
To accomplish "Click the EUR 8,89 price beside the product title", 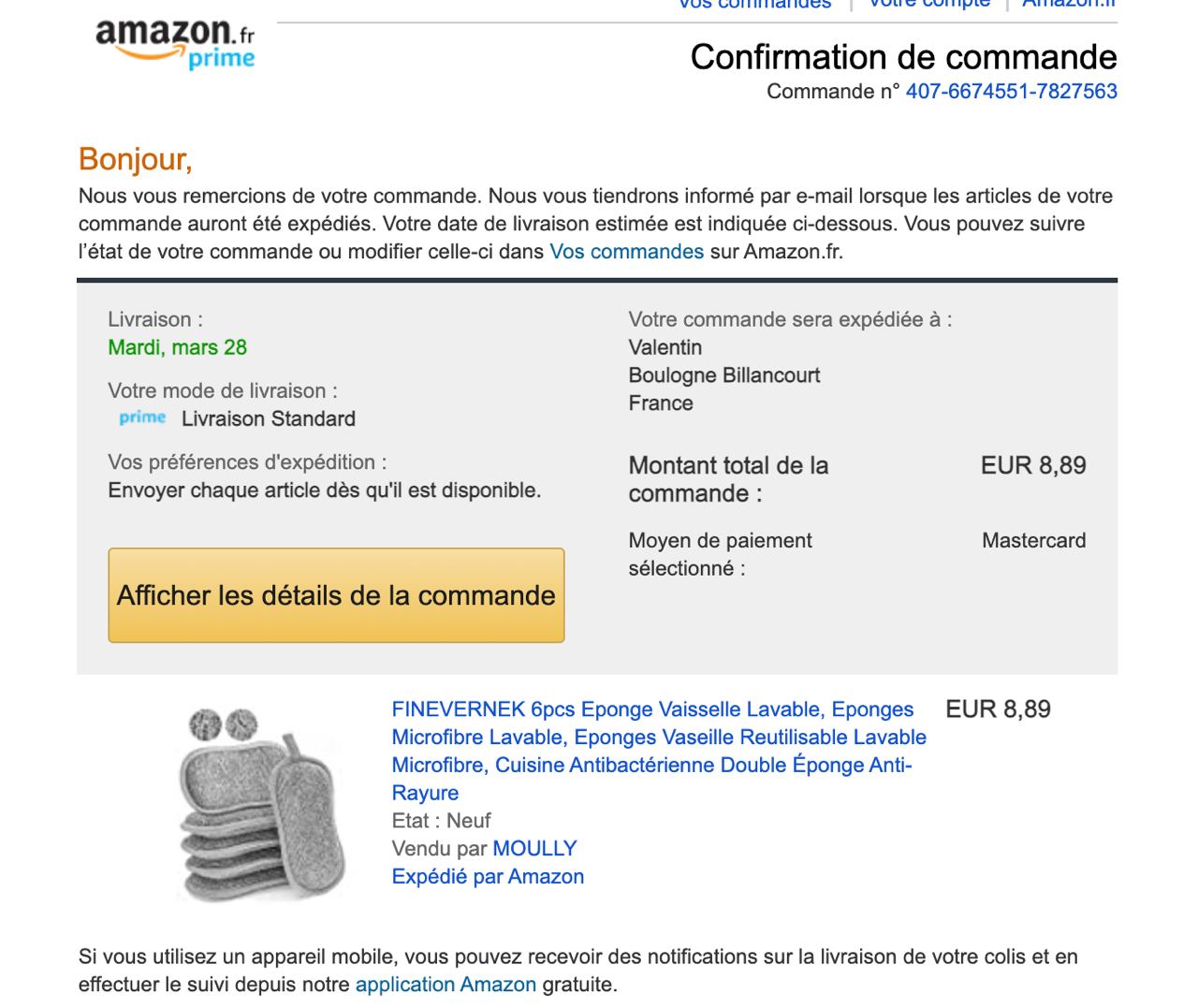I will 998,709.
